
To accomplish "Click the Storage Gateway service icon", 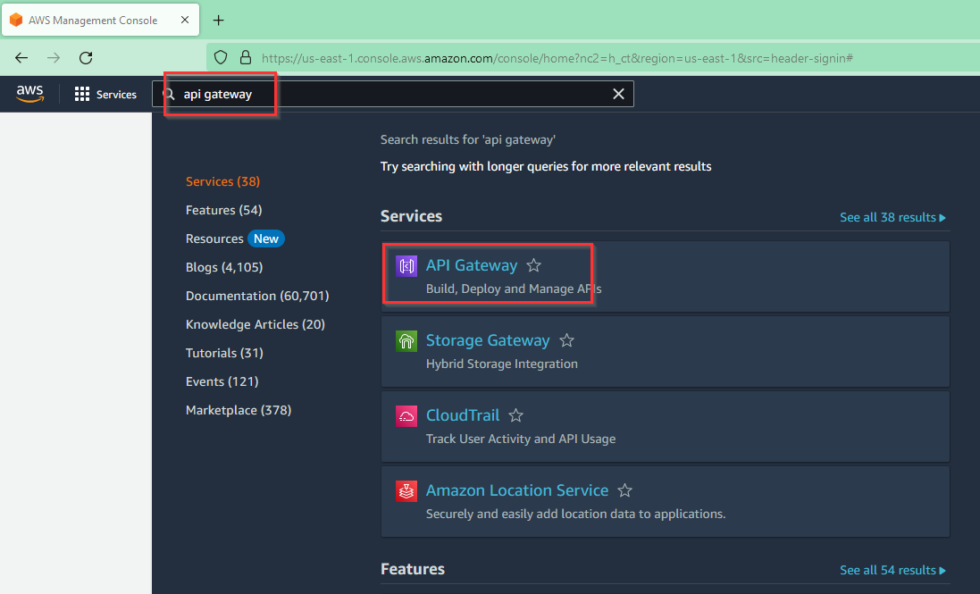I will pos(406,341).
